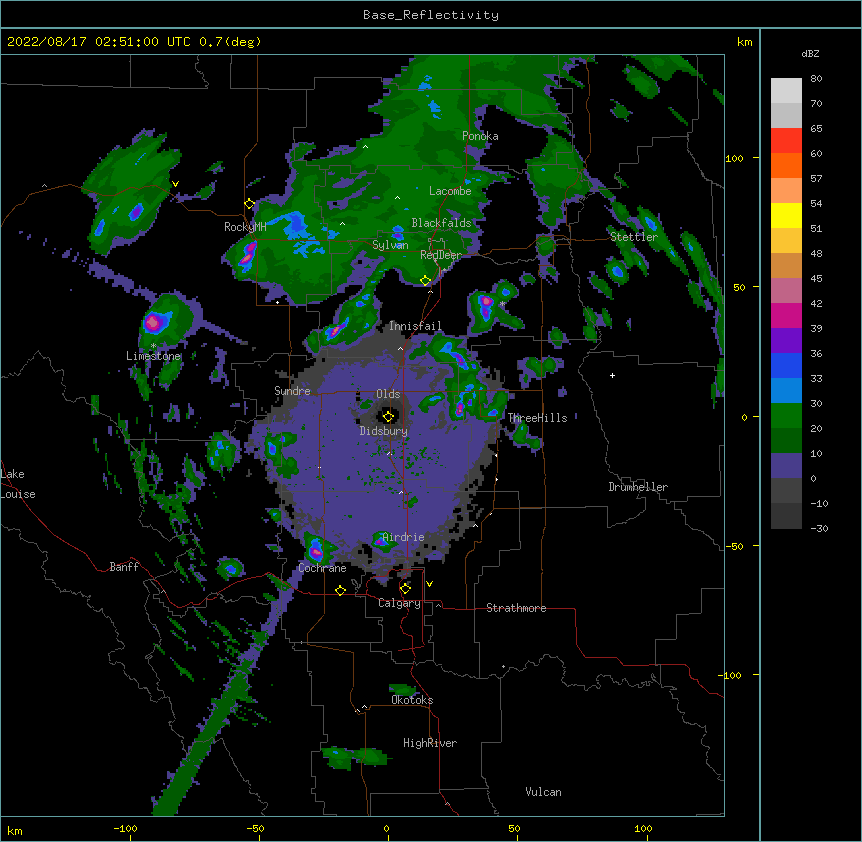Click the intense storm cell near Limestone
The width and height of the screenshot is (862, 842).
point(154,322)
